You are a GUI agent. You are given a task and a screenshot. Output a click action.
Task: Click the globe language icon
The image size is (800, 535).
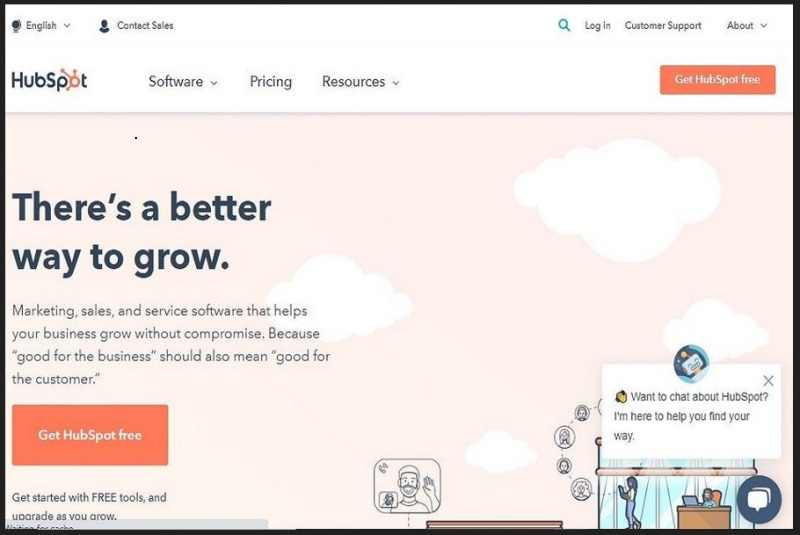[16, 26]
